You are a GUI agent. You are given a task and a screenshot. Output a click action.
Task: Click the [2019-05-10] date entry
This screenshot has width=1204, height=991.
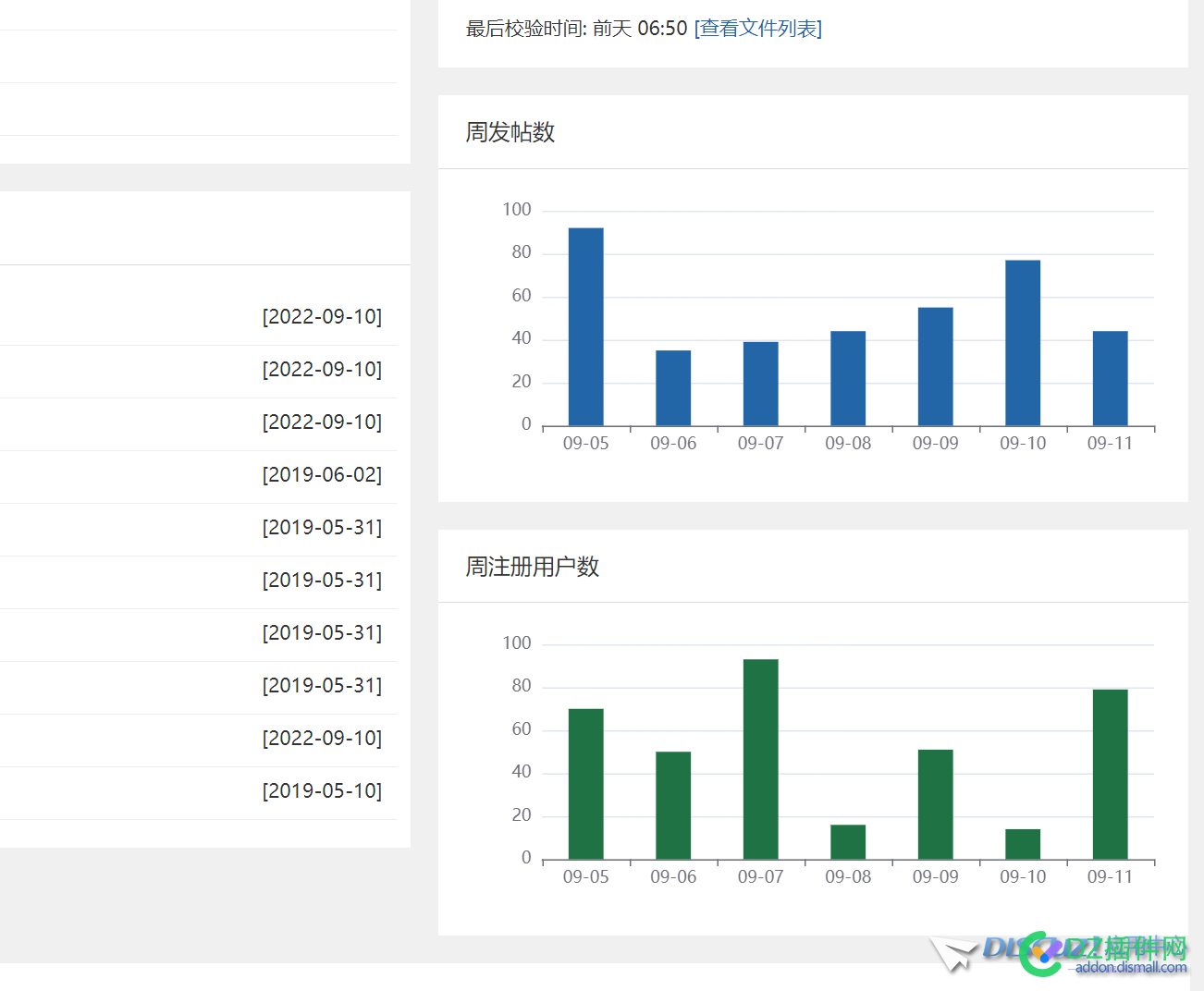click(x=322, y=791)
